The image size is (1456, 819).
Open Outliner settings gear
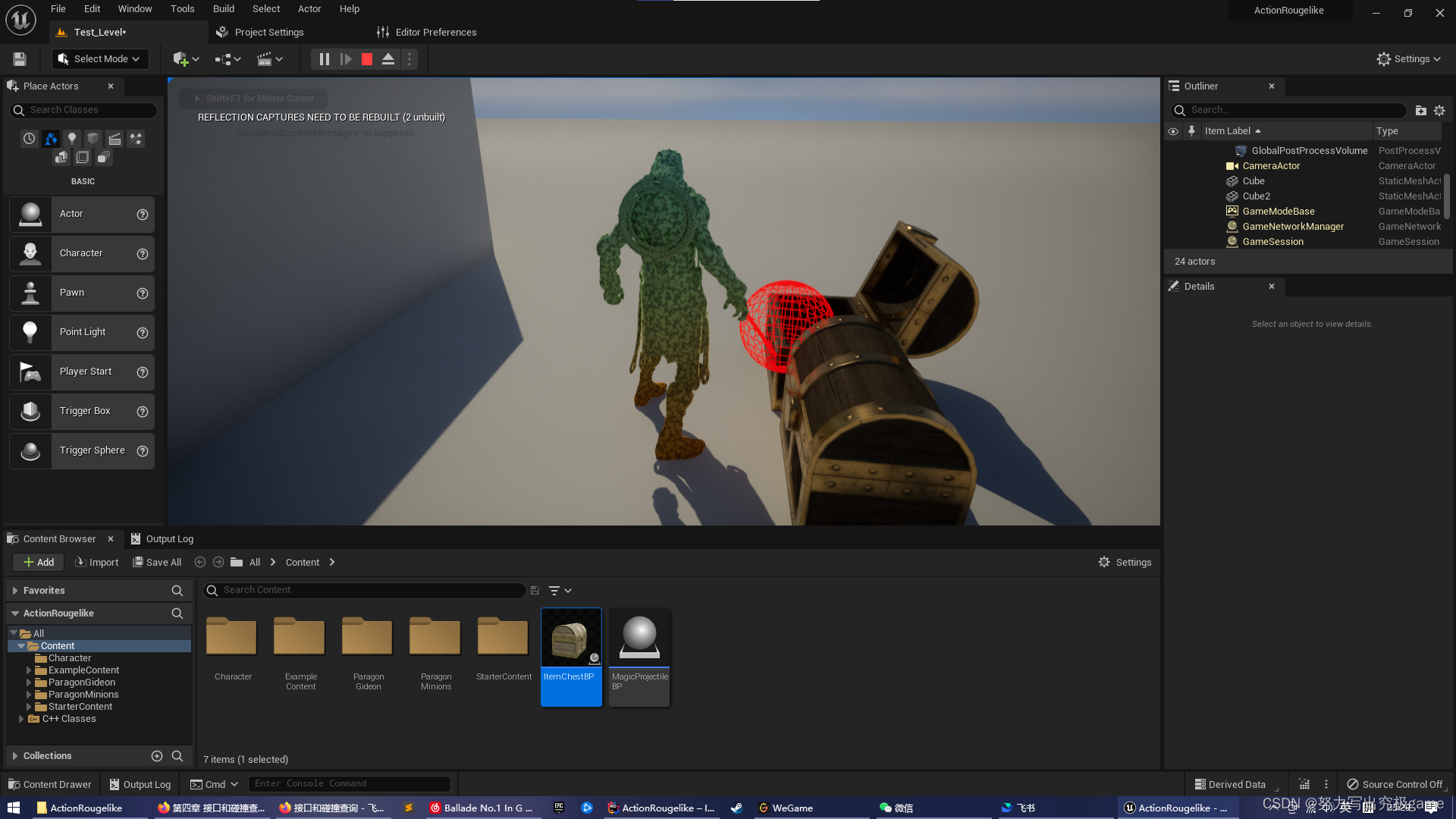(1439, 111)
